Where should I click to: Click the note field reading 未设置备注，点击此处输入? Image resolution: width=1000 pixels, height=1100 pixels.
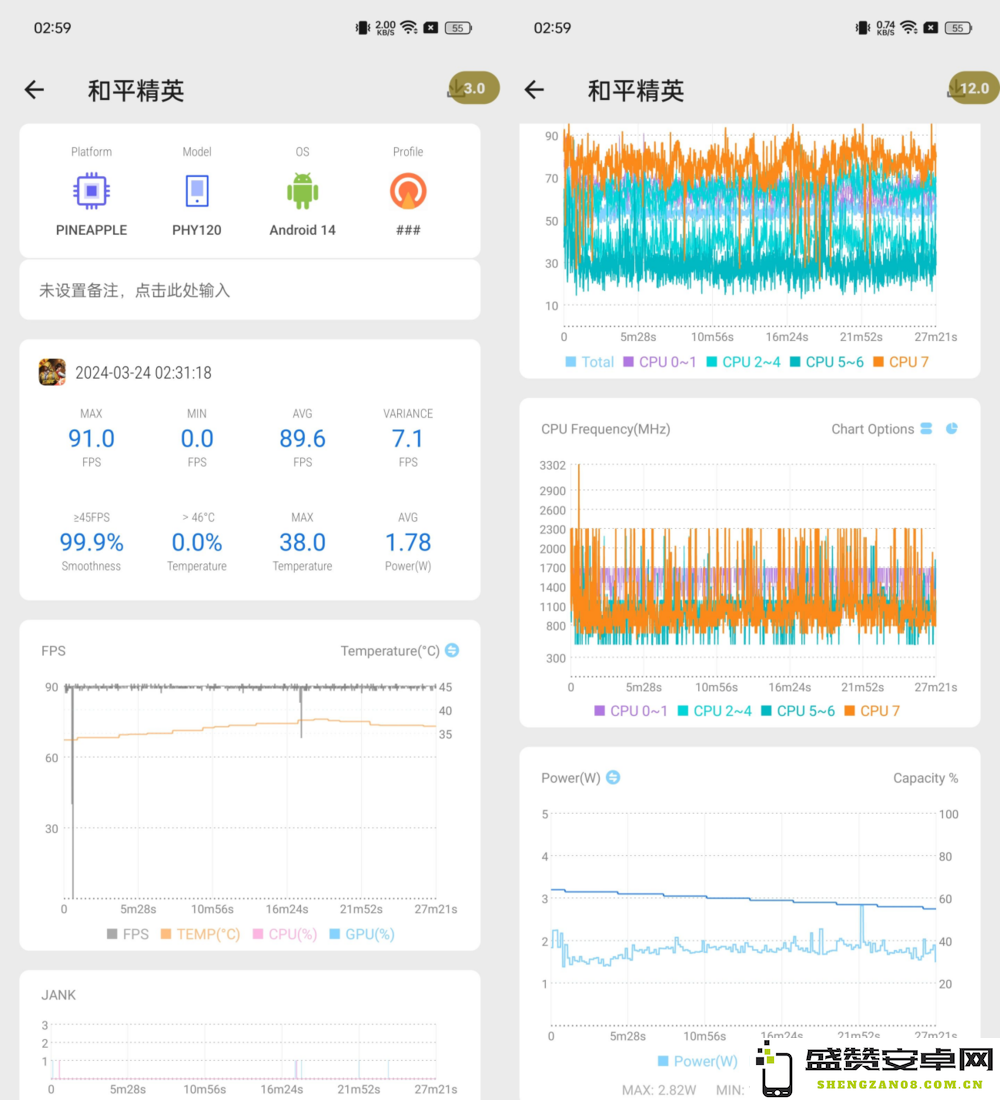pos(250,290)
